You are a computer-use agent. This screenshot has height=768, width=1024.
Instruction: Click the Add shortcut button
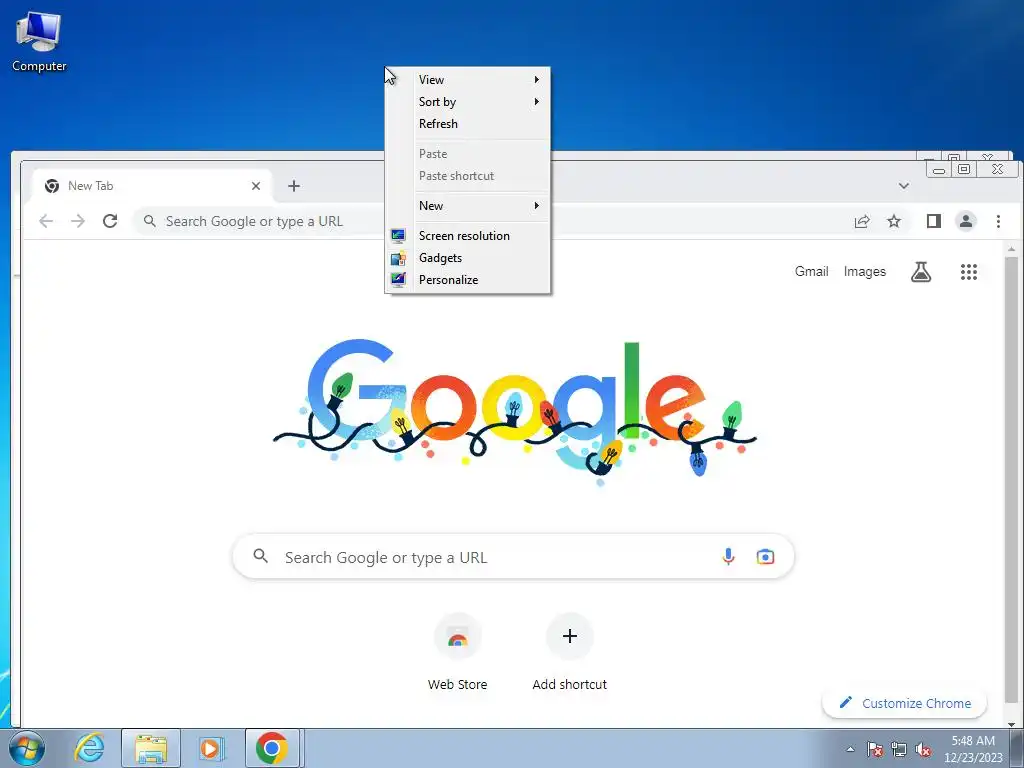pyautogui.click(x=569, y=652)
